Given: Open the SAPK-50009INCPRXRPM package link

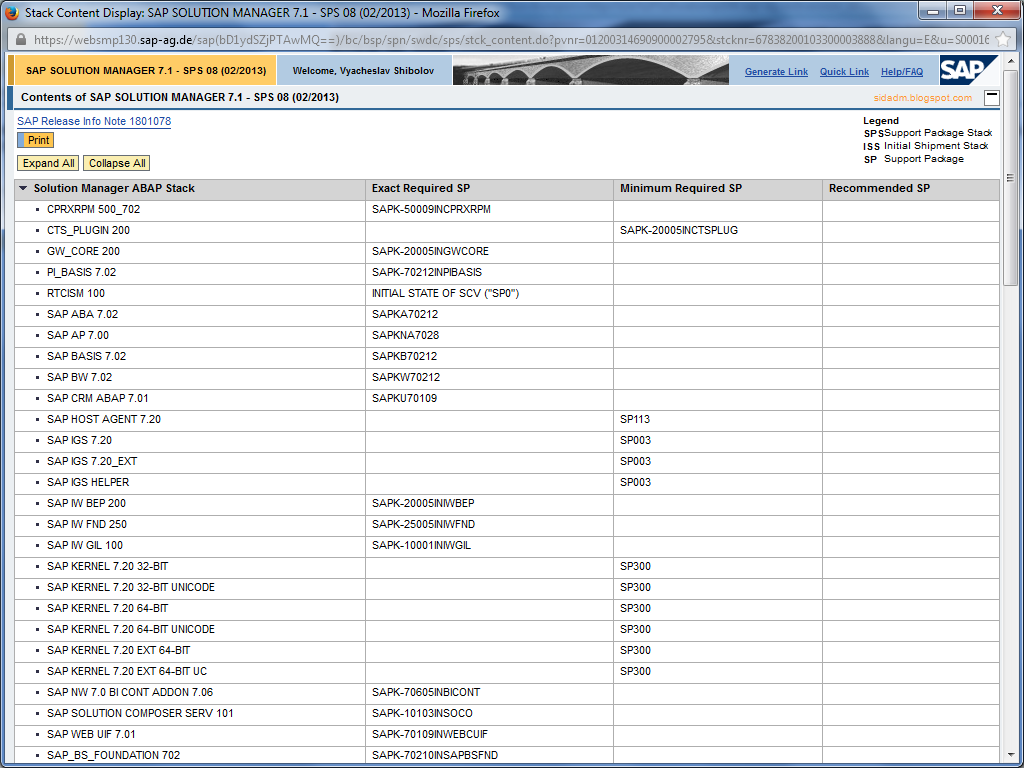Looking at the screenshot, I should (428, 209).
